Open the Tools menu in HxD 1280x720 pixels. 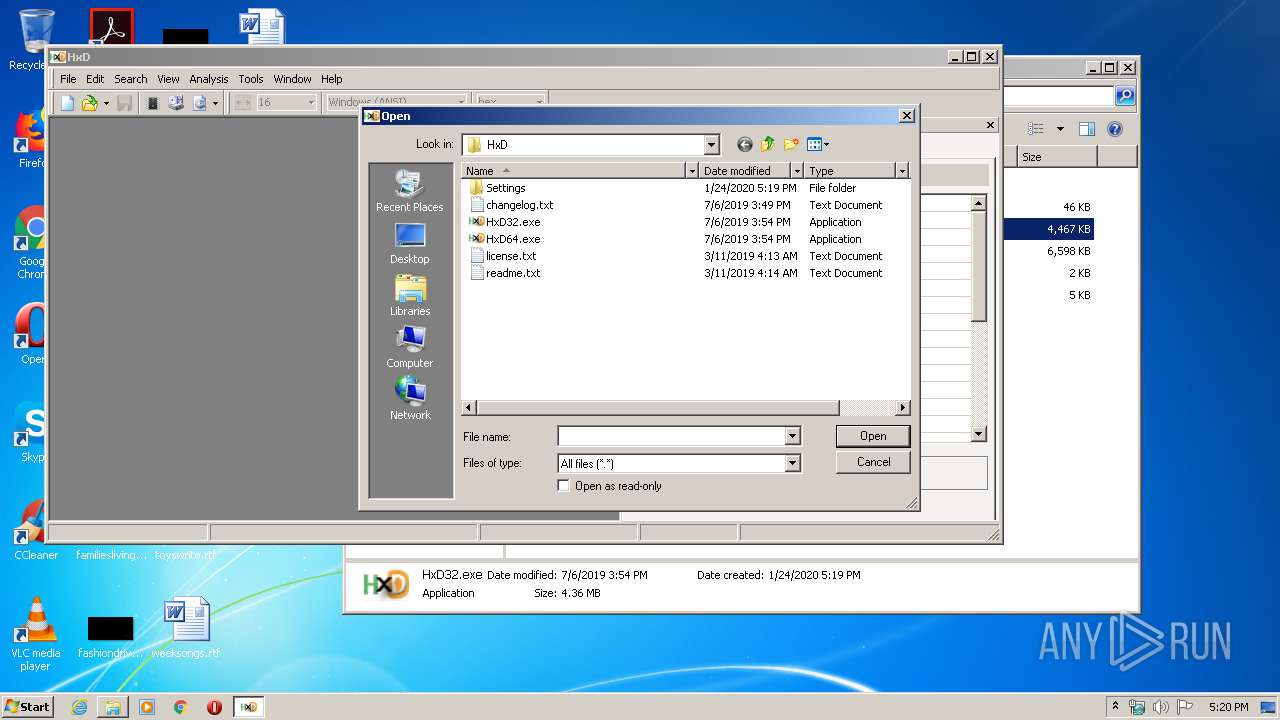(x=251, y=79)
